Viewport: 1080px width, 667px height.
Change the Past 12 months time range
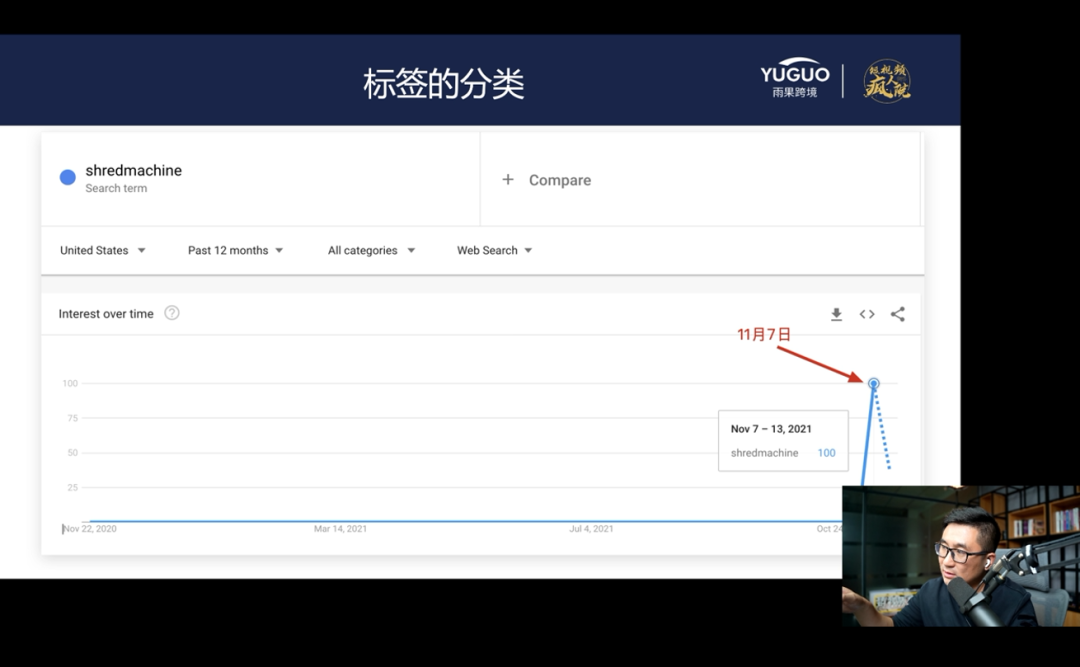(x=235, y=250)
